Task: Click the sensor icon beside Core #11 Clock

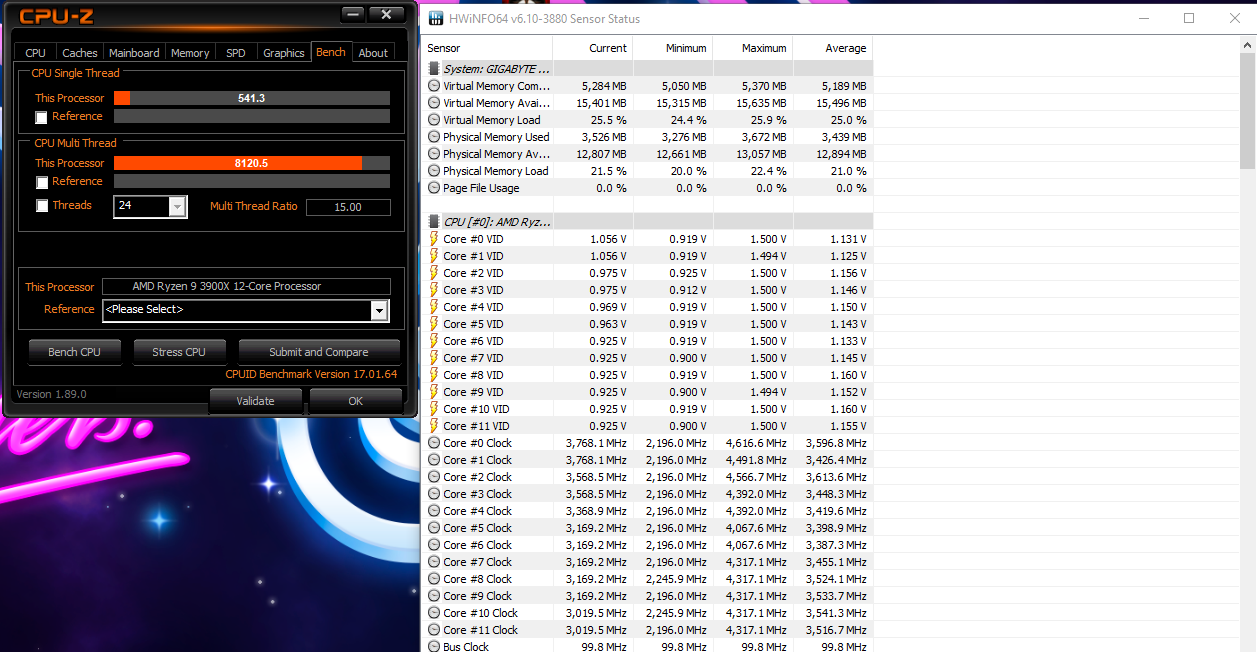Action: tap(434, 630)
